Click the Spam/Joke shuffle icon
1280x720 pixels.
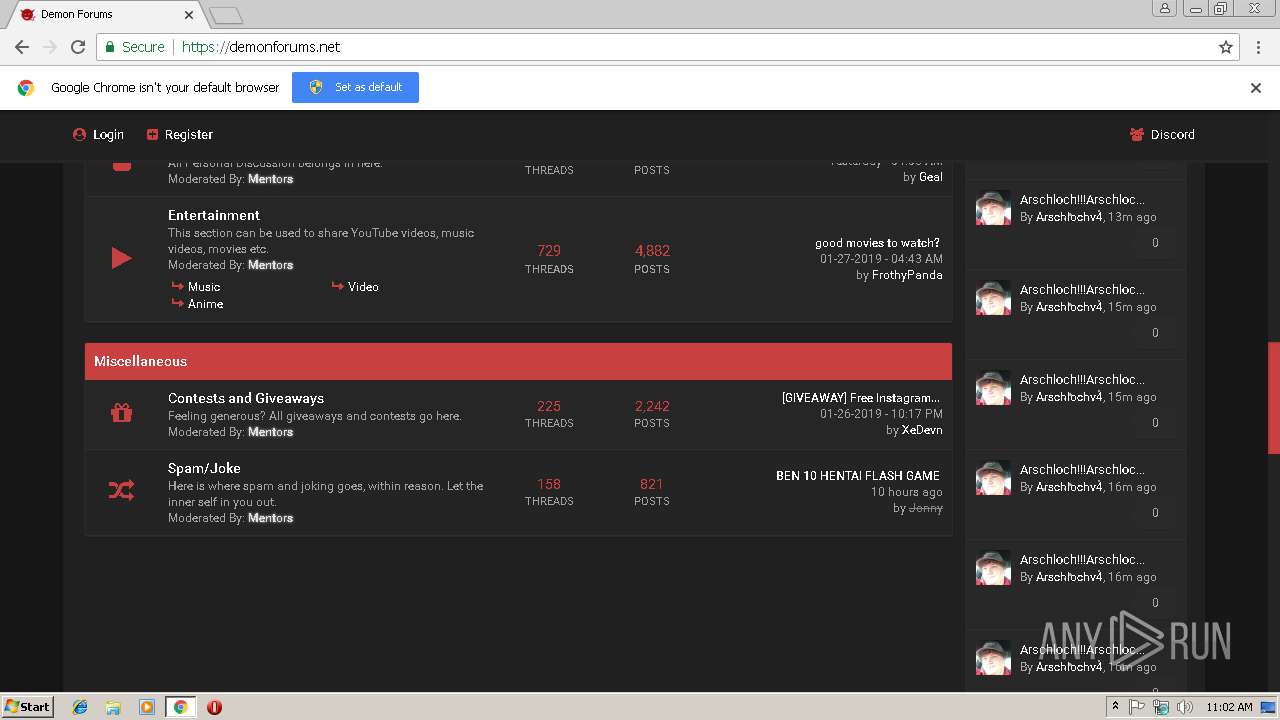[121, 490]
